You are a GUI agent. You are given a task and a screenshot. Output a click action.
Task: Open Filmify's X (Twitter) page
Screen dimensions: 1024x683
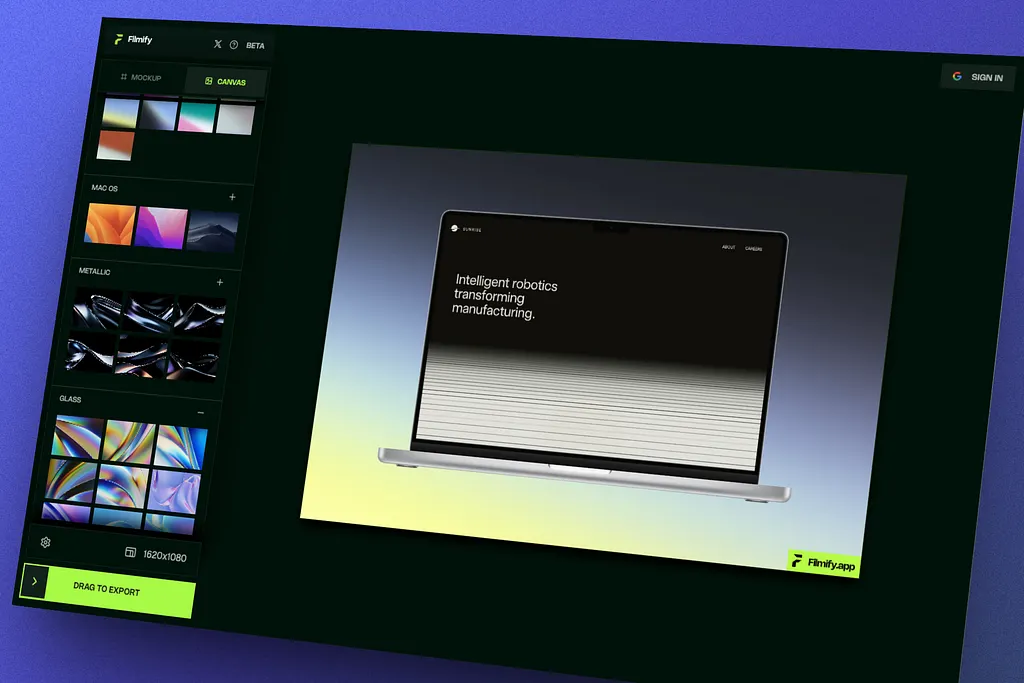click(x=217, y=43)
